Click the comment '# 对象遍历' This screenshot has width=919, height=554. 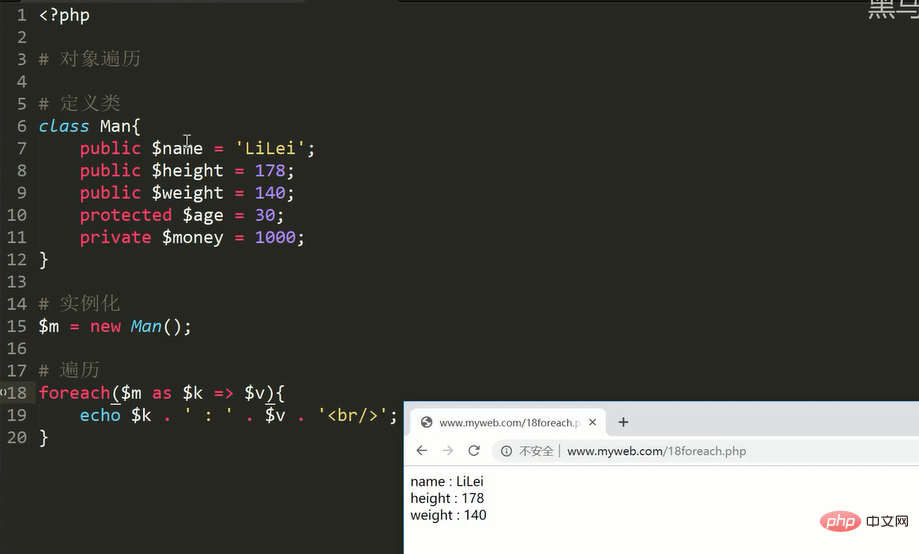click(x=90, y=59)
